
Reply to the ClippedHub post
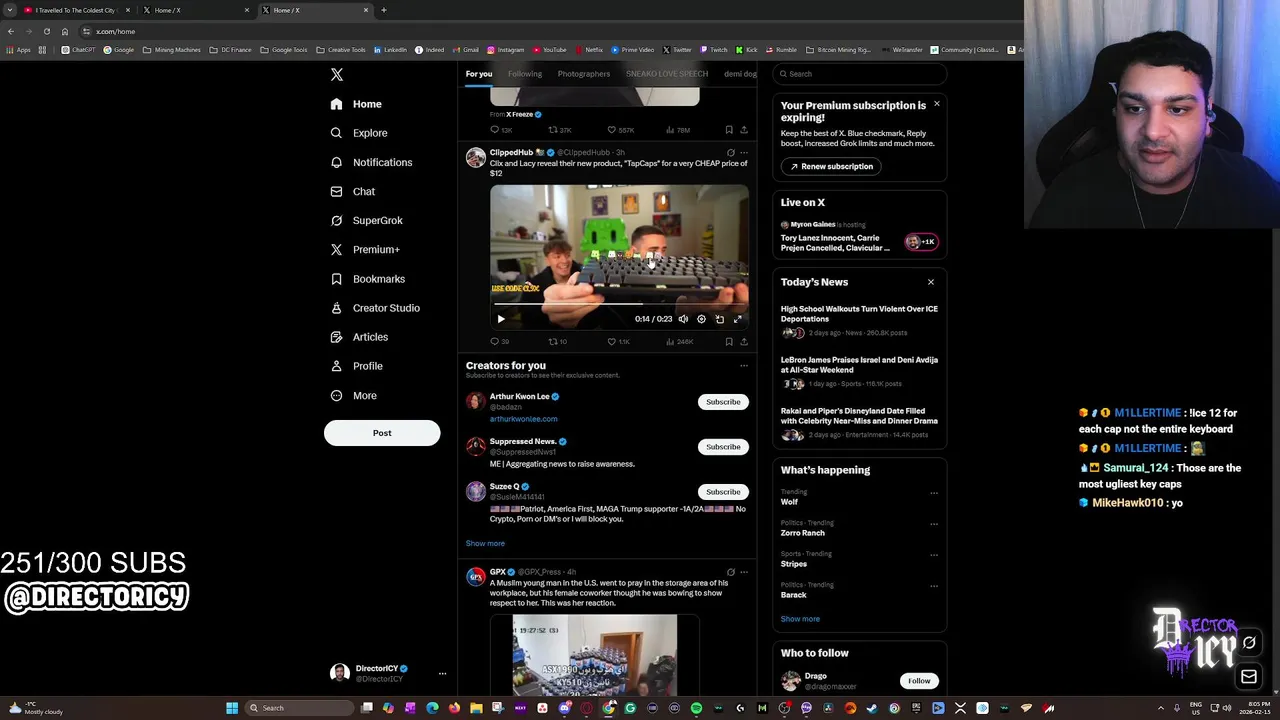pyautogui.click(x=499, y=341)
